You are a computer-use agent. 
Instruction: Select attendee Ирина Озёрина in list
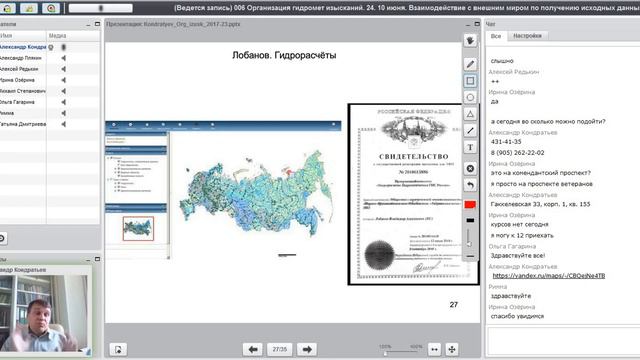pyautogui.click(x=18, y=80)
